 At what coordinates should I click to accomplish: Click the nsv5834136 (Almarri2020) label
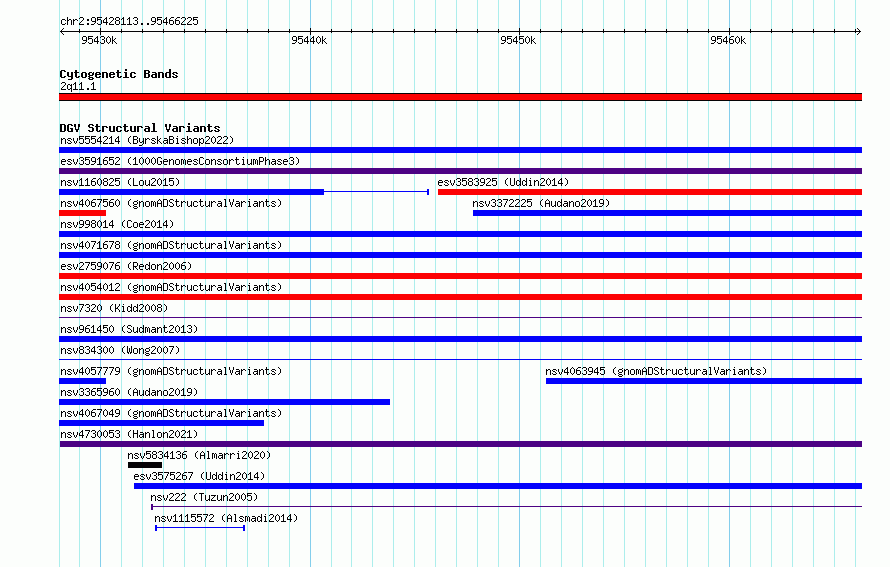[x=199, y=455]
